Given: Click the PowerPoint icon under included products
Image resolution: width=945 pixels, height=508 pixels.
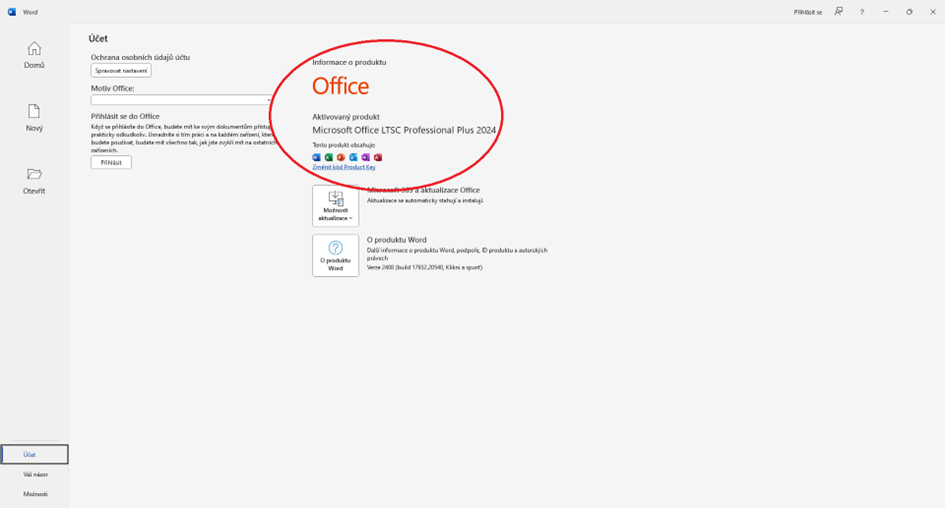Looking at the screenshot, I should [341, 157].
